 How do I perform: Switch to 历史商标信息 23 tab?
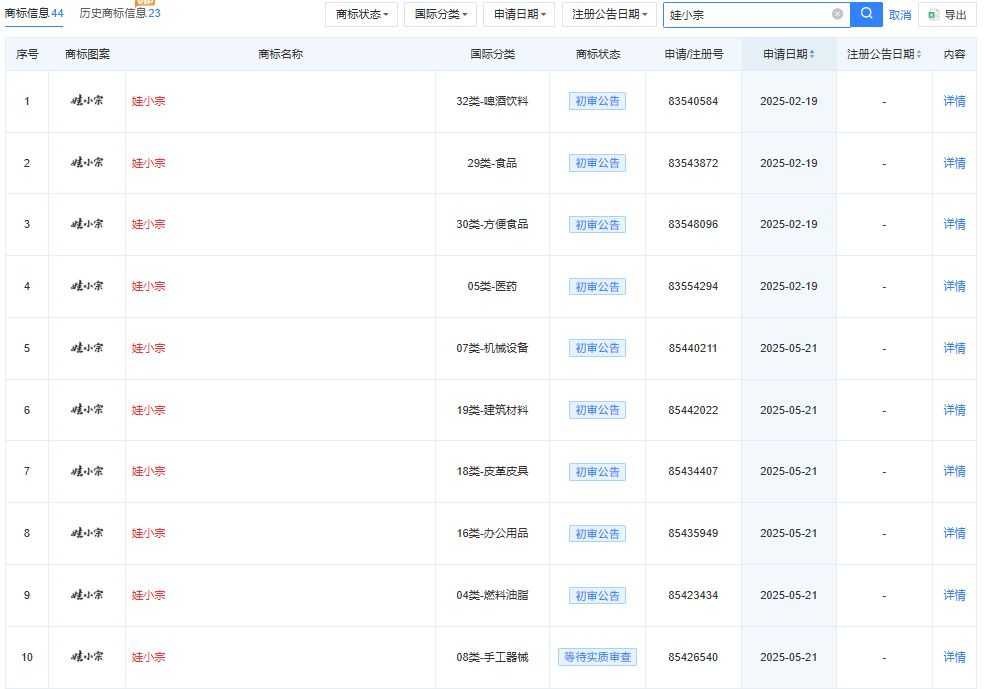[119, 13]
